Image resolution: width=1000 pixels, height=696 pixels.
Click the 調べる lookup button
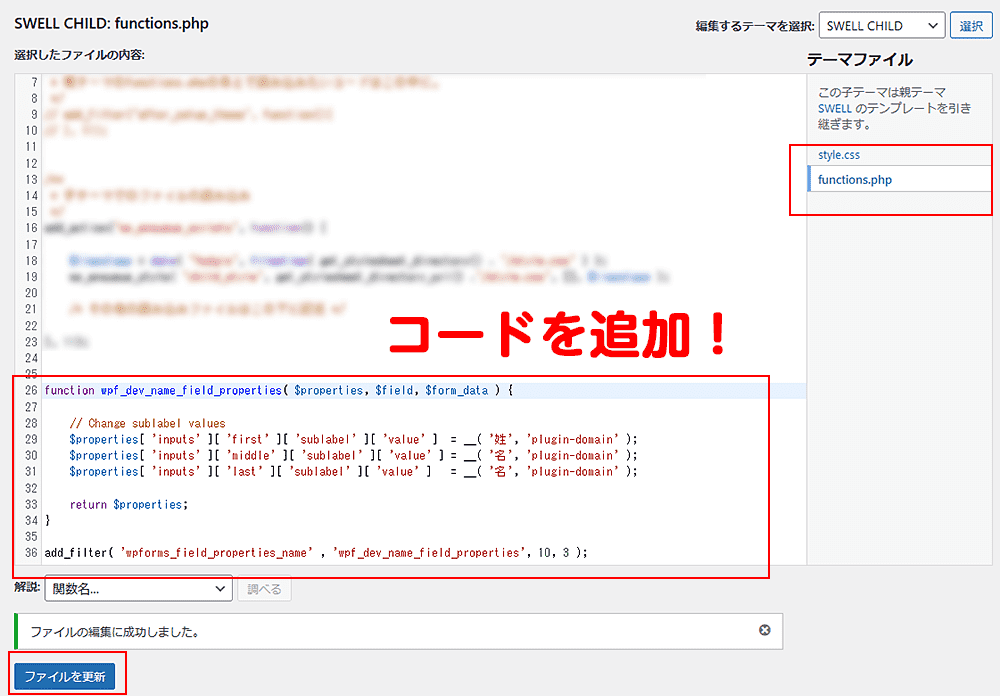coord(265,589)
